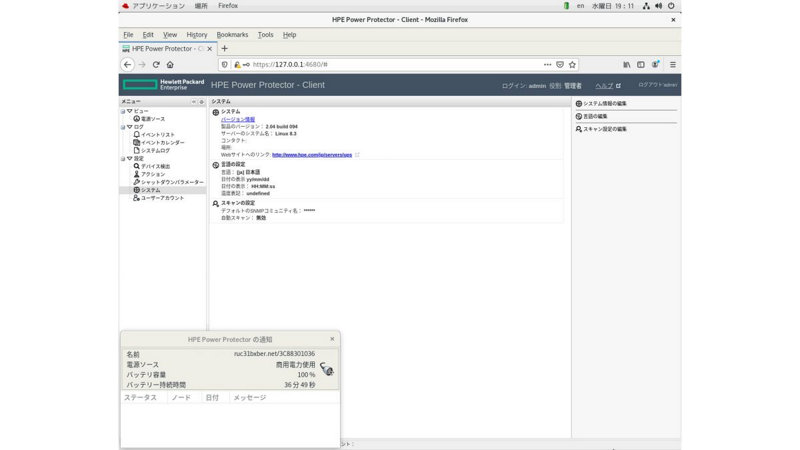The height and width of the screenshot is (450, 800).
Task: Click the Firefox reload button
Action: pyautogui.click(x=156, y=65)
